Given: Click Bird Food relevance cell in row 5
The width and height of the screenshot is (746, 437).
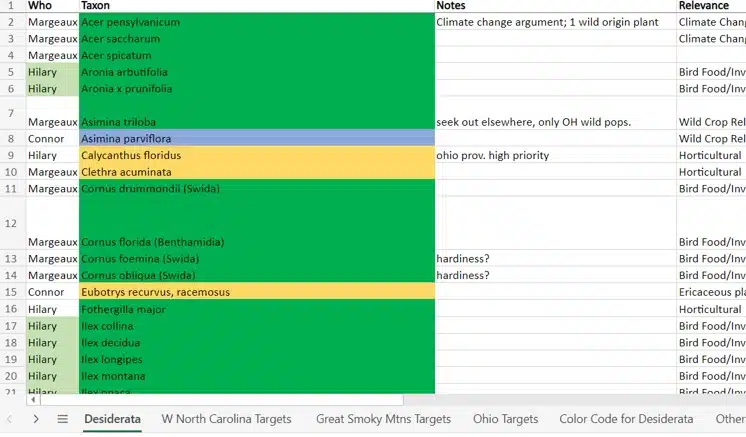Looking at the screenshot, I should coord(711,72).
